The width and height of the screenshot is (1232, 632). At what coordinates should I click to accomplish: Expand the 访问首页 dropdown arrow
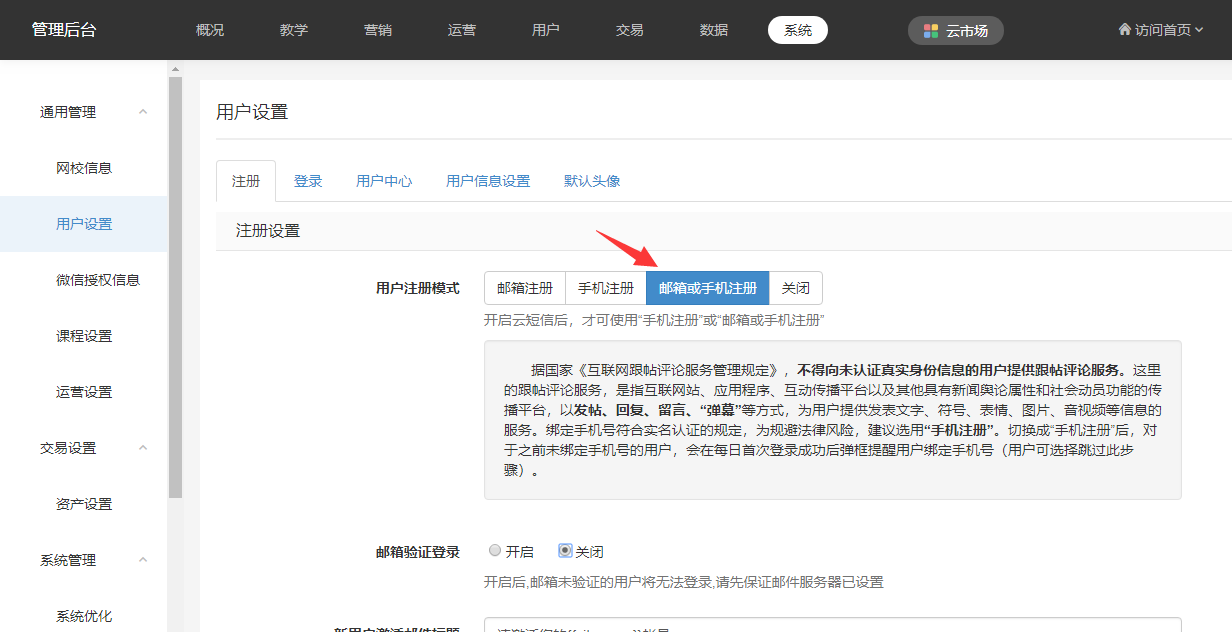click(1199, 30)
